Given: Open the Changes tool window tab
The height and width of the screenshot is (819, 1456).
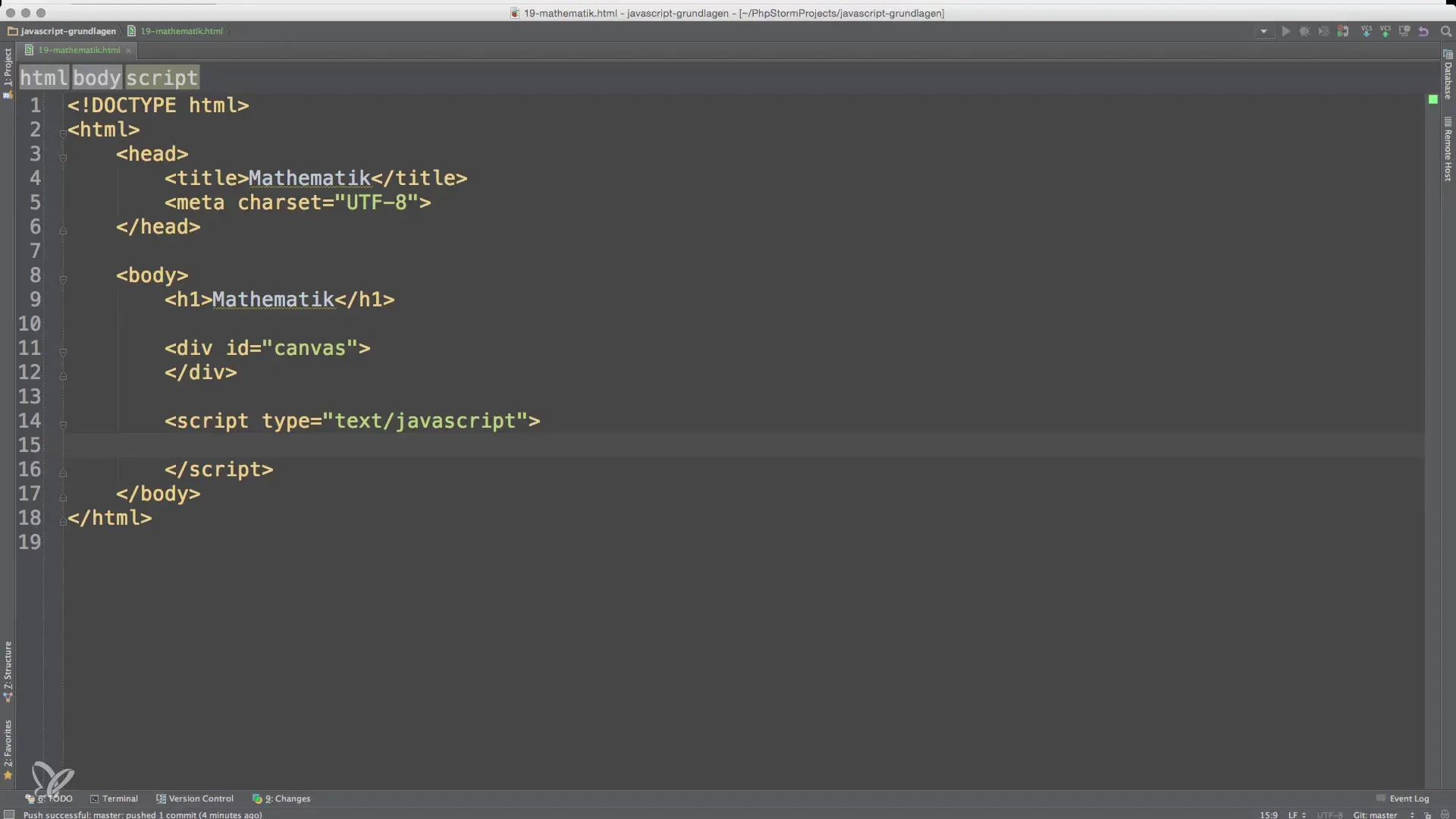Looking at the screenshot, I should pos(281,799).
